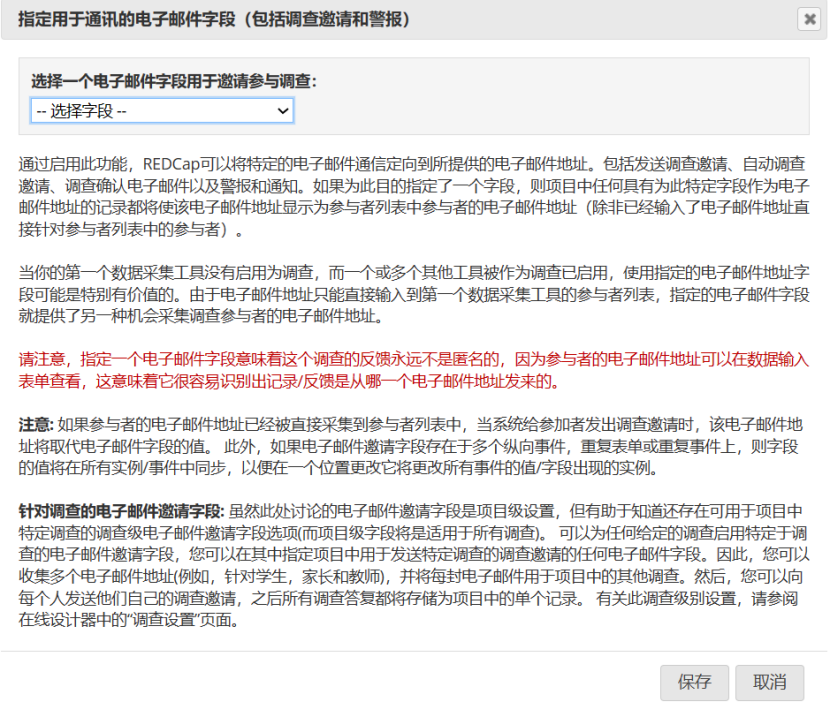Viewport: 830px width, 718px height.
Task: Click the 保存 button
Action: [694, 682]
